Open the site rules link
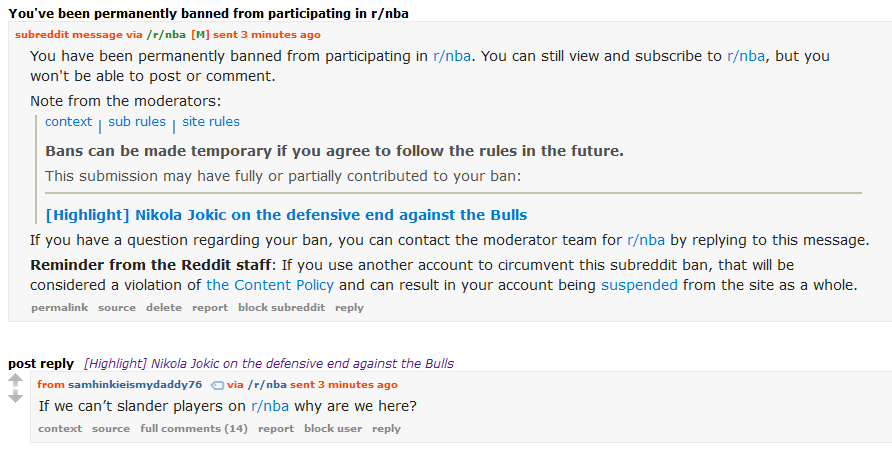The image size is (892, 449). click(x=211, y=122)
